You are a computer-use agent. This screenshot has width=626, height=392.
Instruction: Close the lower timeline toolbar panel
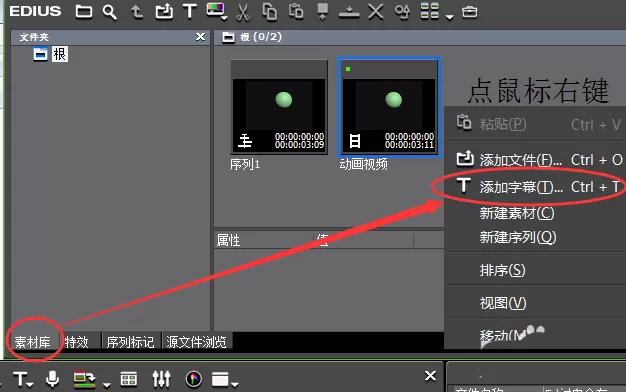pyautogui.click(x=430, y=376)
